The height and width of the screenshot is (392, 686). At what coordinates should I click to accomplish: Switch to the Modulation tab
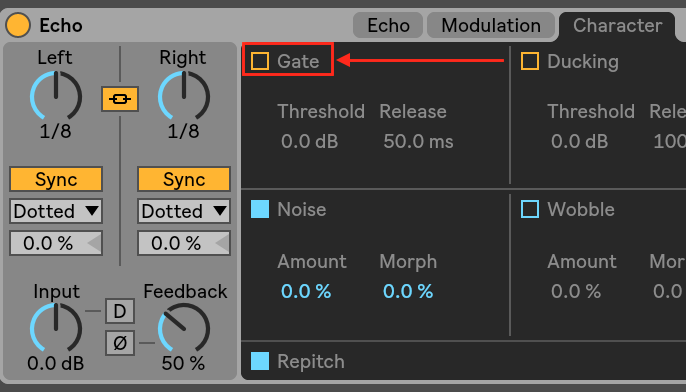click(491, 25)
